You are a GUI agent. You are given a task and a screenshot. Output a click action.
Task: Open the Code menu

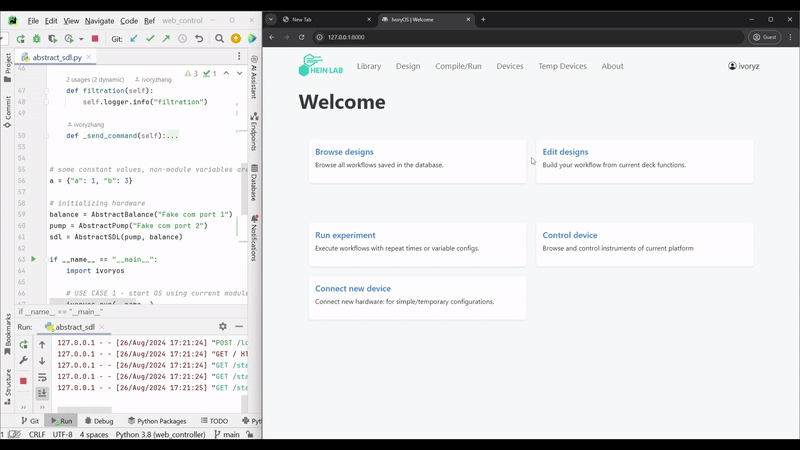click(x=129, y=21)
